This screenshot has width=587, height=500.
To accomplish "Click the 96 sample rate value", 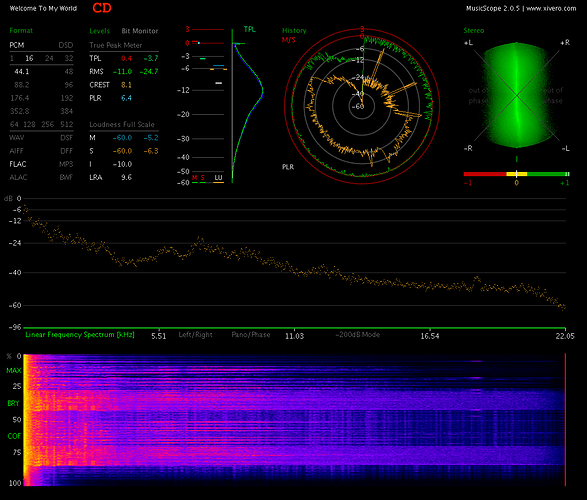I will pyautogui.click(x=69, y=85).
